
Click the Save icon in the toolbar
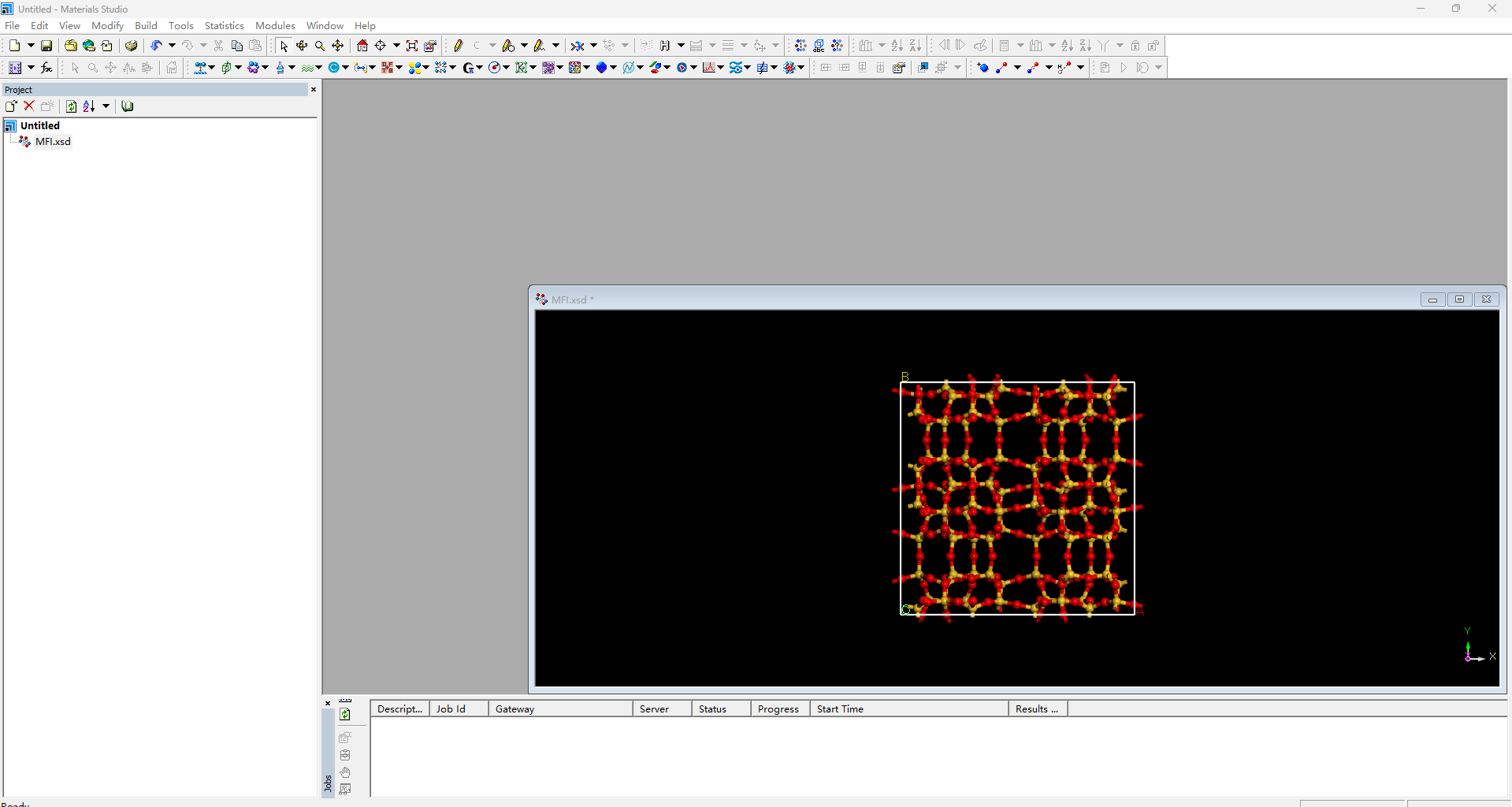click(x=46, y=46)
